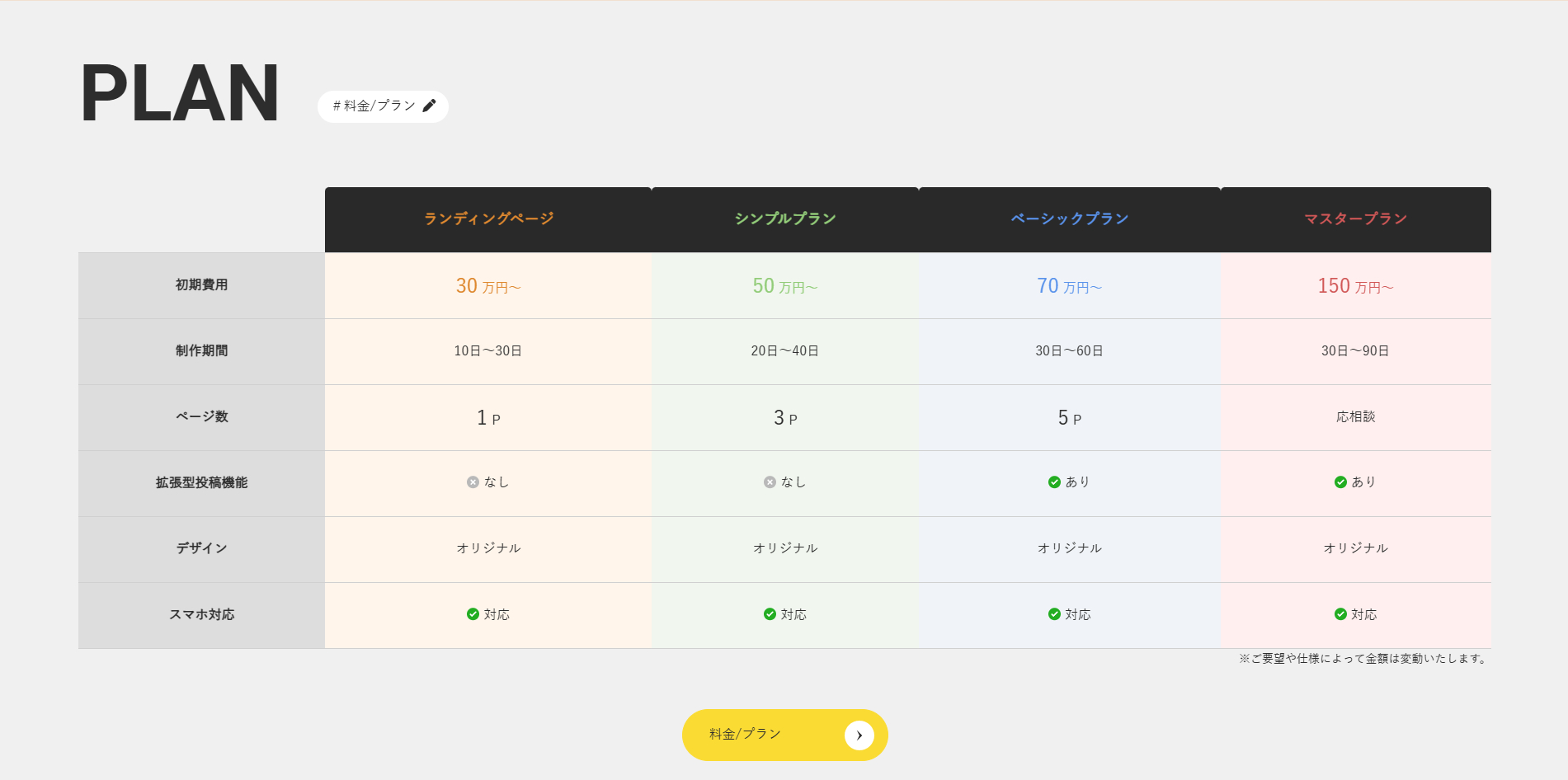The height and width of the screenshot is (780, 1568).
Task: Click green check icon in マスタープラン スマホ対応 cell
Action: pos(1340,614)
